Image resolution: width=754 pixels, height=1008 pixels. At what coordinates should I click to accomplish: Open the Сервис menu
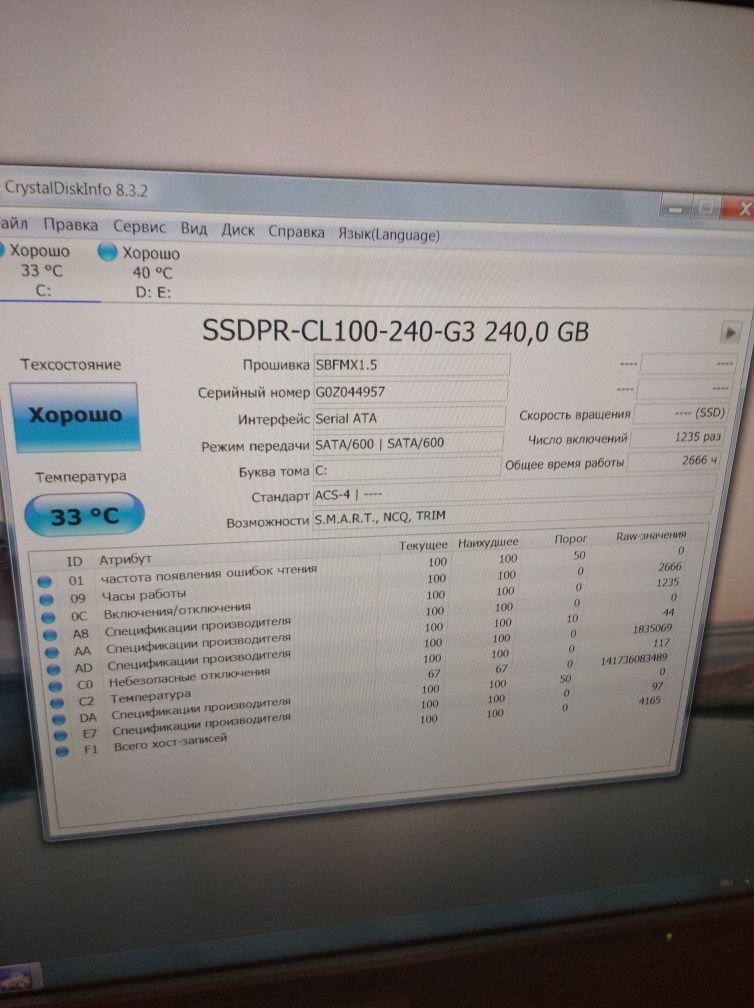[x=139, y=227]
